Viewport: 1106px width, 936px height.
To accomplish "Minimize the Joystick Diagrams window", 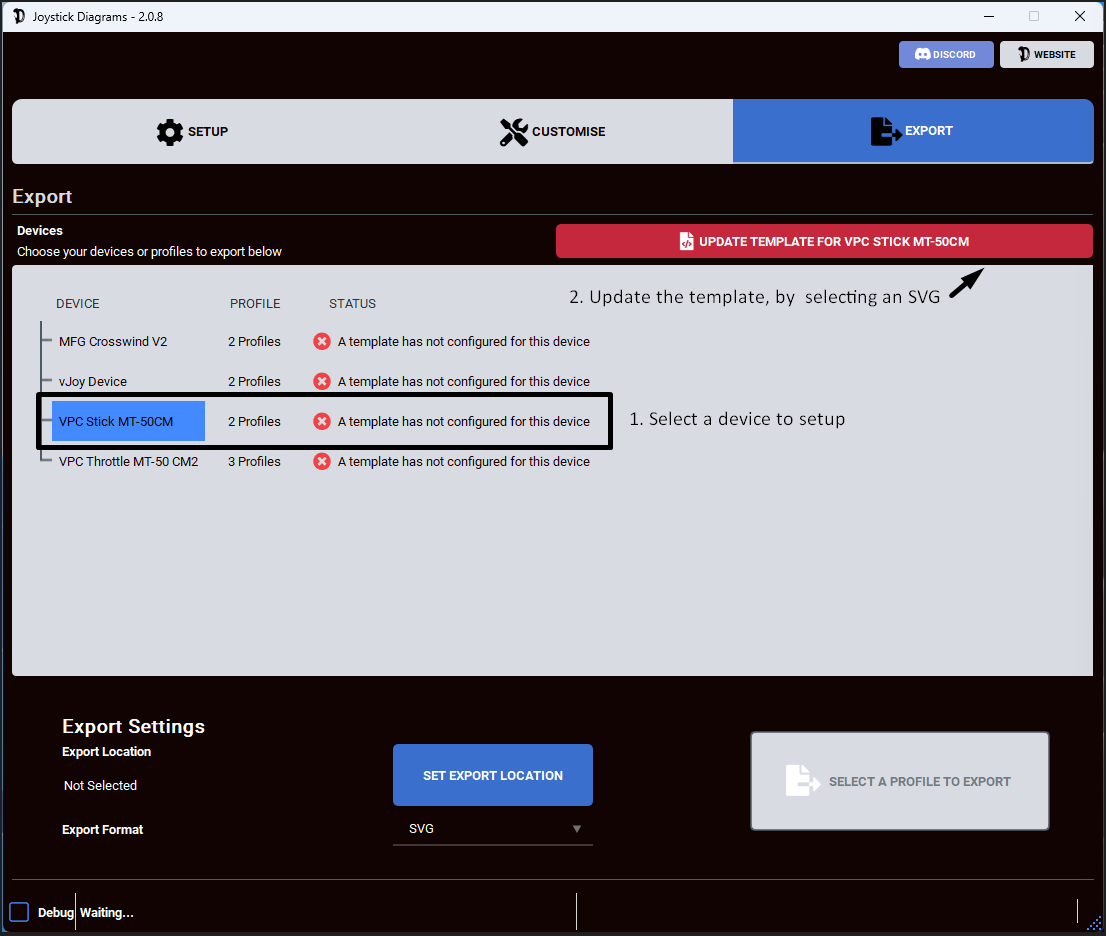I will (x=989, y=16).
